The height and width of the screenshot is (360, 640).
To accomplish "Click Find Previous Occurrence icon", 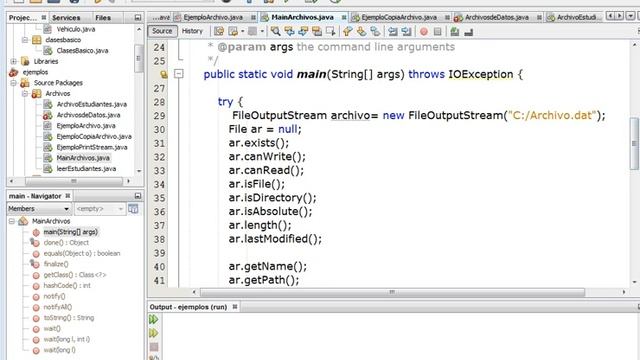I will tap(289, 31).
